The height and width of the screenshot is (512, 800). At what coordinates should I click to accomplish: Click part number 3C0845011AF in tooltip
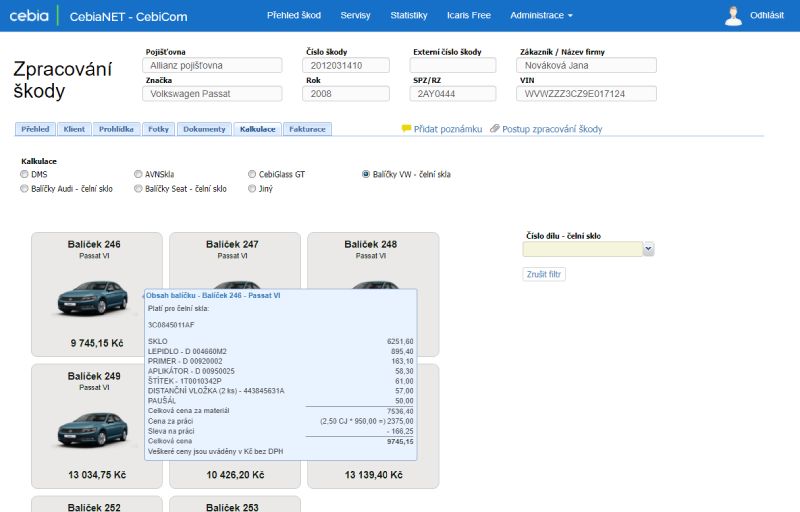tap(171, 325)
